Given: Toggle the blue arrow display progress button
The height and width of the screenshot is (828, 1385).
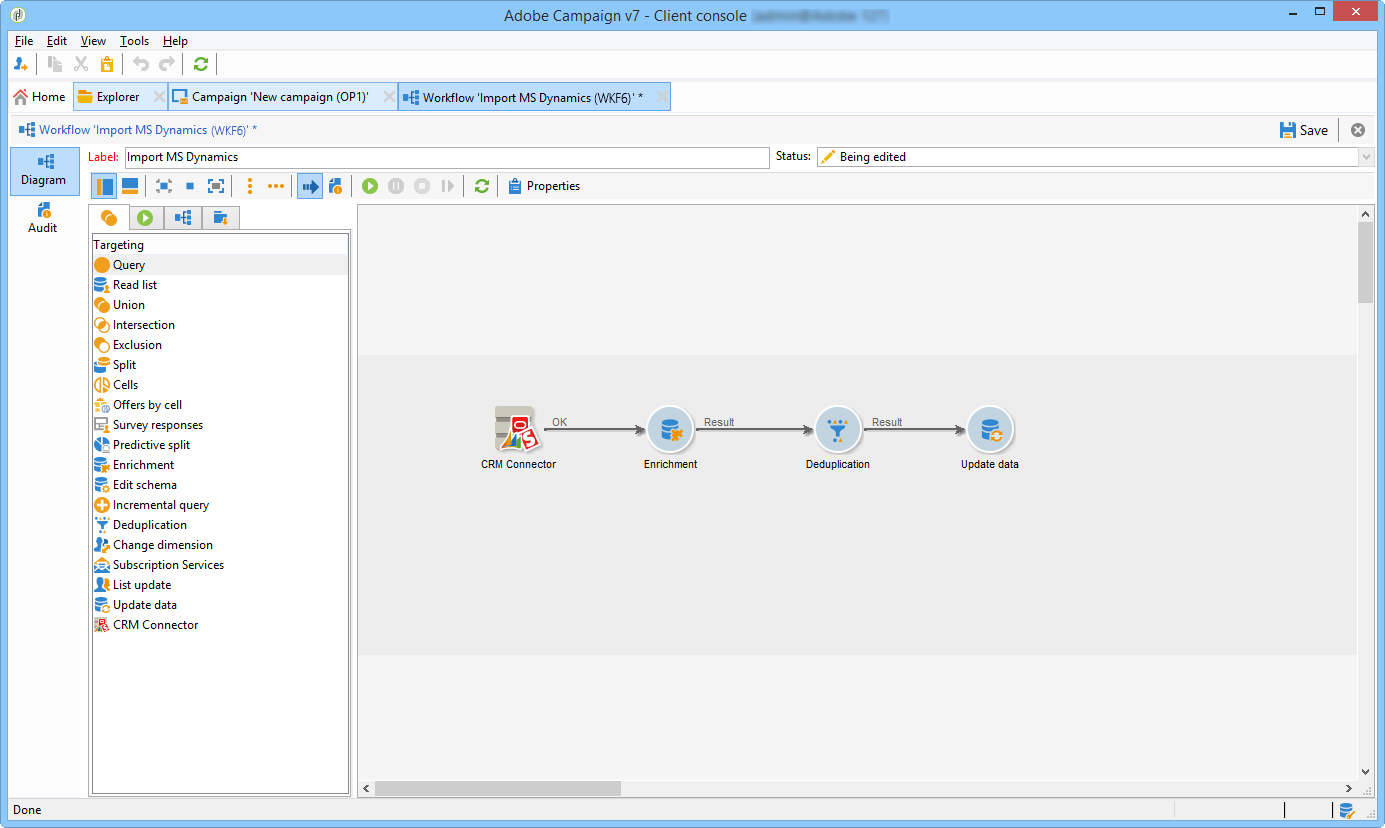Looking at the screenshot, I should [x=310, y=186].
